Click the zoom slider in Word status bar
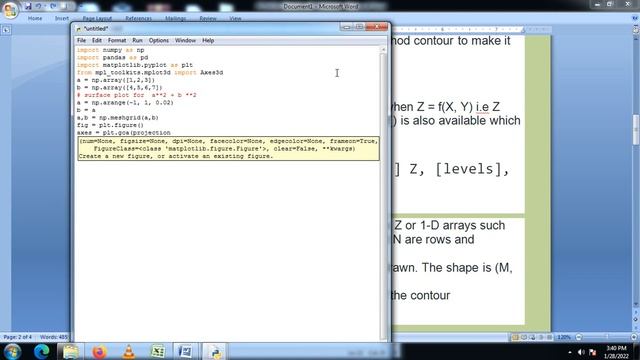Screen dimensions: 640x360 point(607,337)
